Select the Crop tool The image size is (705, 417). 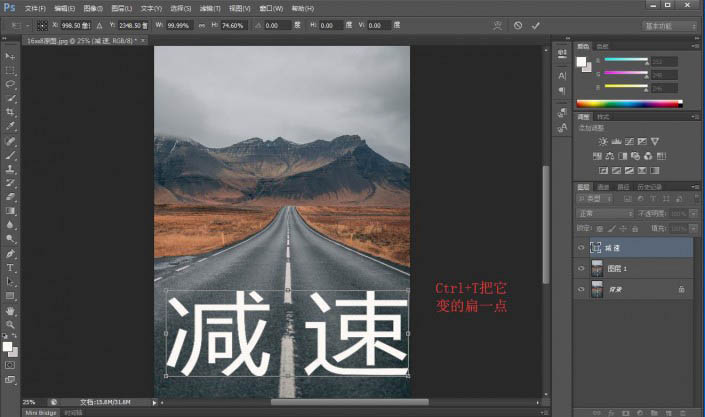[x=10, y=112]
